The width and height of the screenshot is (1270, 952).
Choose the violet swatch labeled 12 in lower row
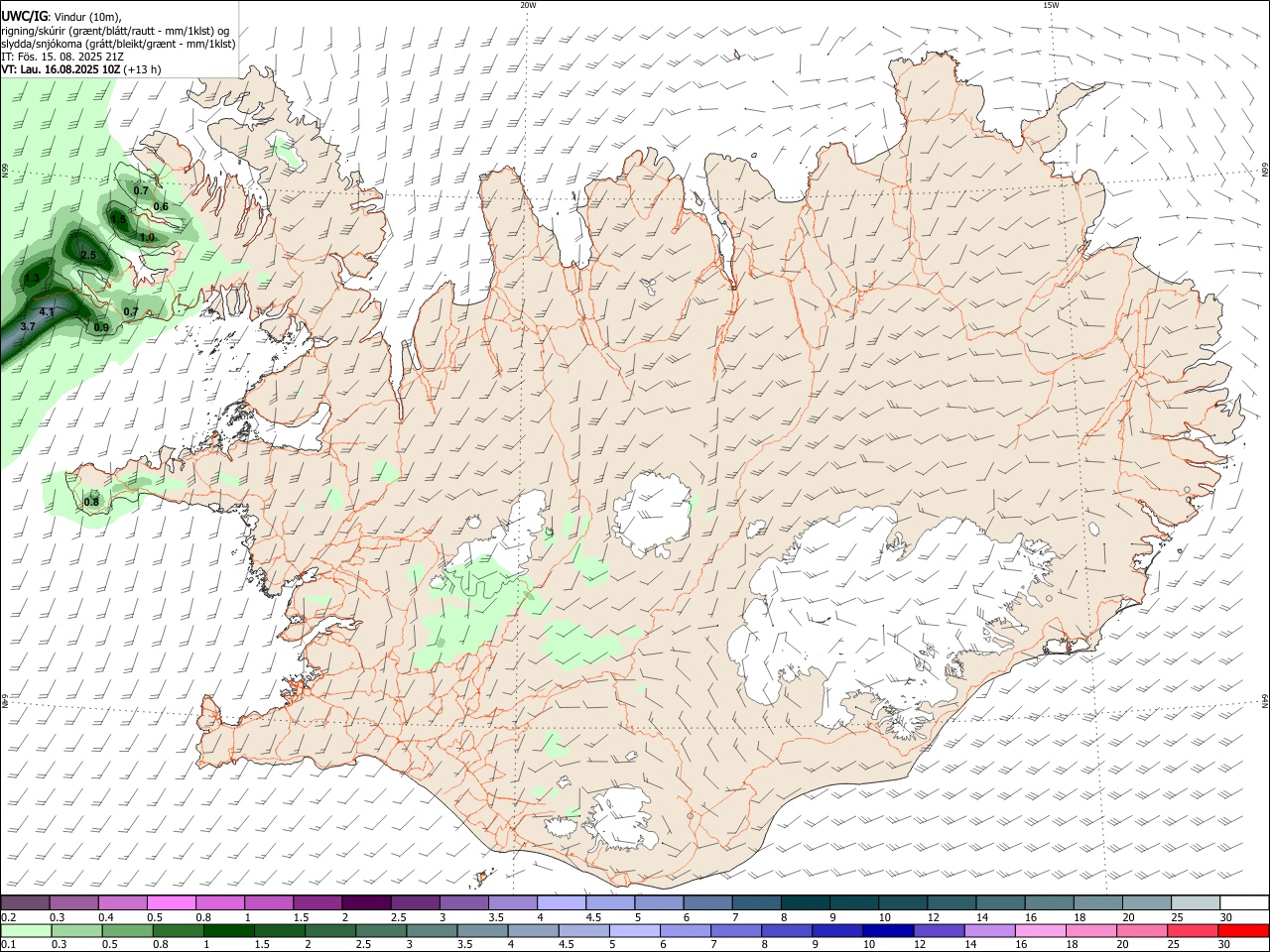938,931
